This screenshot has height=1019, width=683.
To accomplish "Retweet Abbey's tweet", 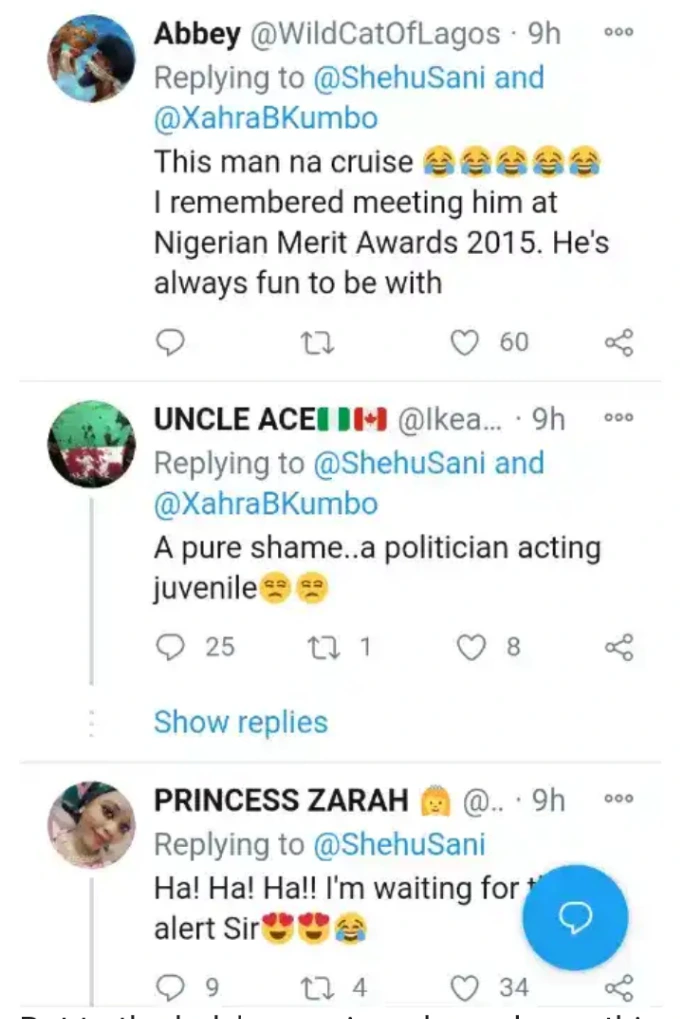I will (318, 343).
